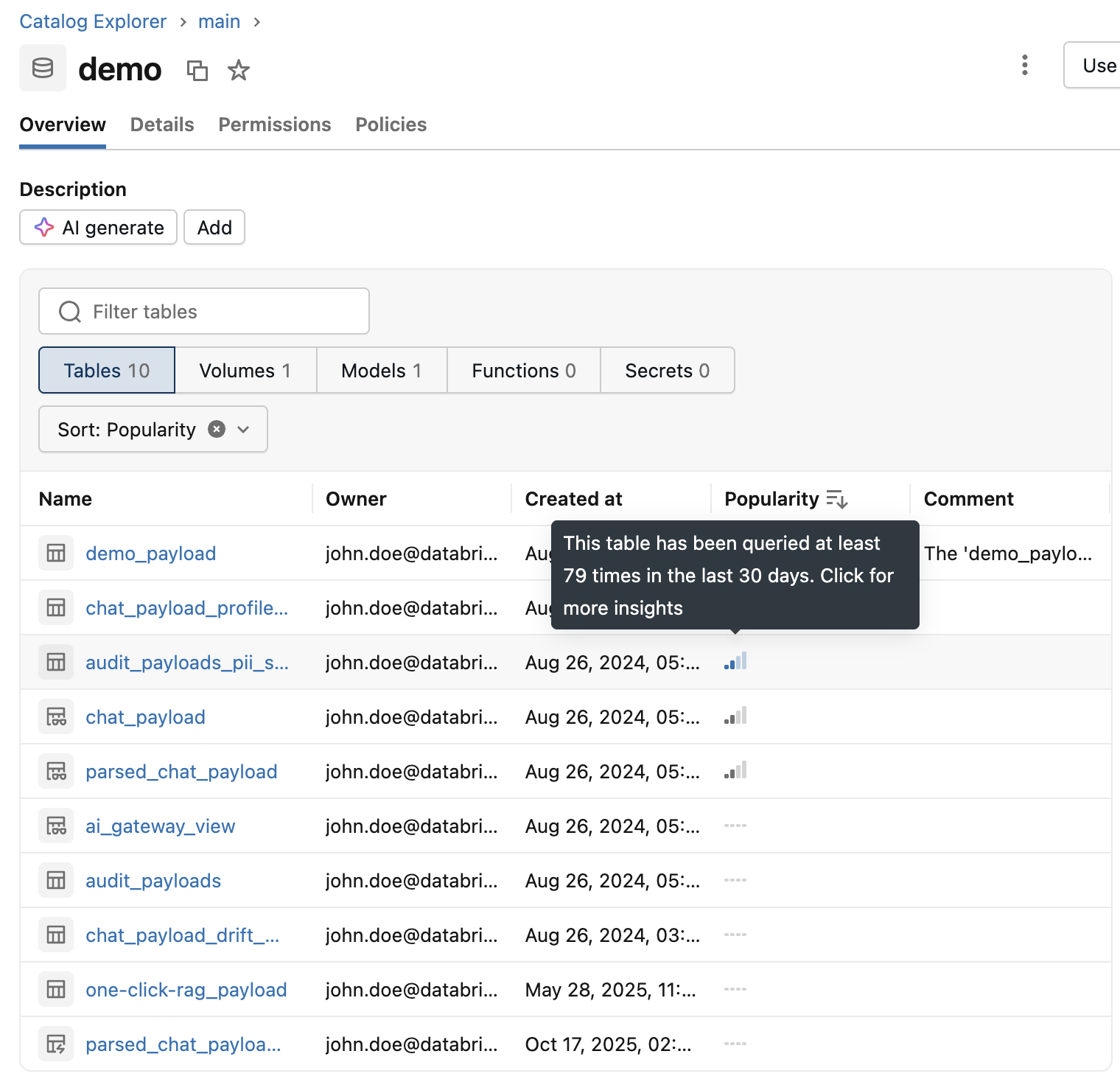1120x1082 pixels.
Task: Select the Models 1 segment
Action: pyautogui.click(x=382, y=370)
